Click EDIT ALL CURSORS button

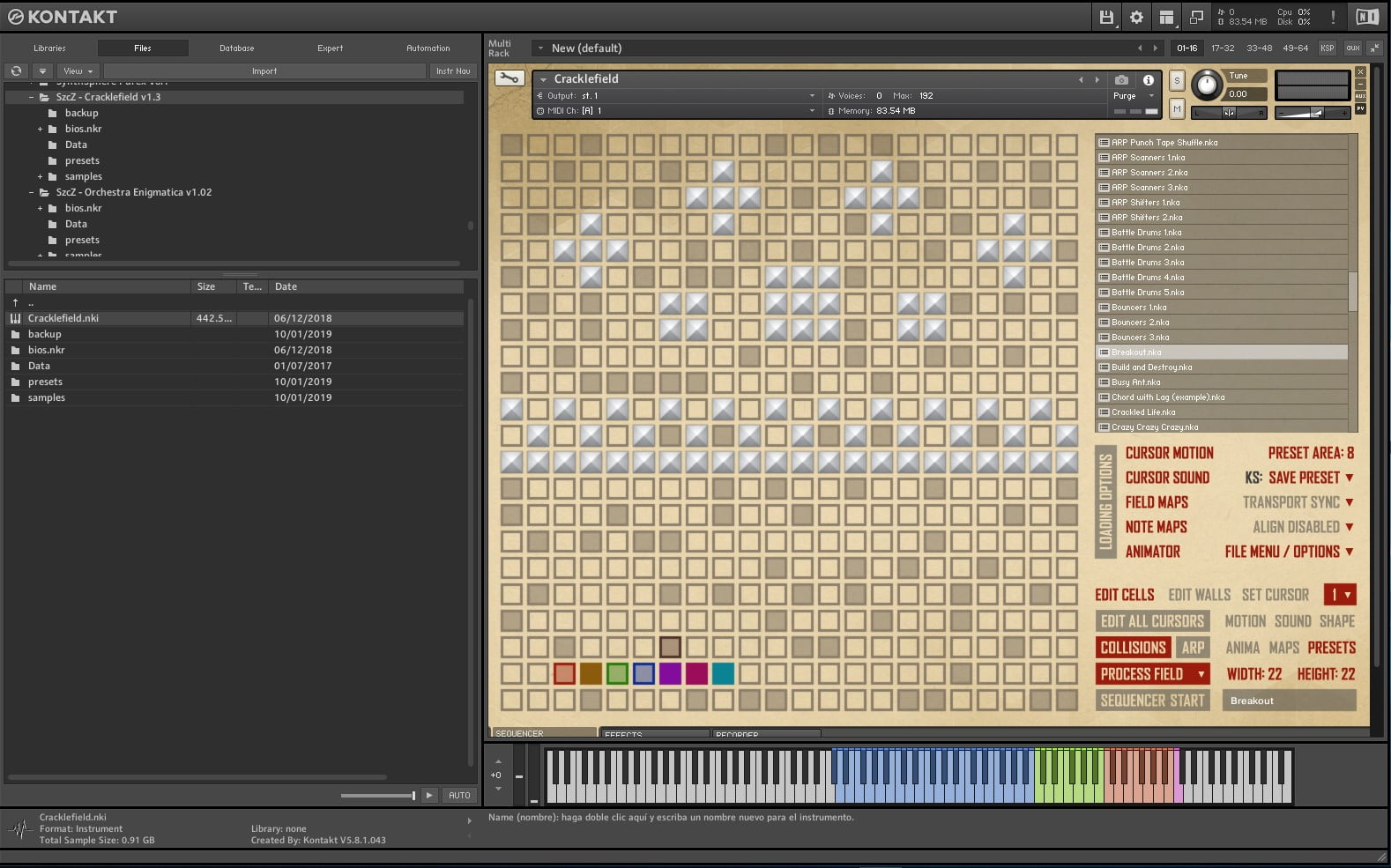1152,621
